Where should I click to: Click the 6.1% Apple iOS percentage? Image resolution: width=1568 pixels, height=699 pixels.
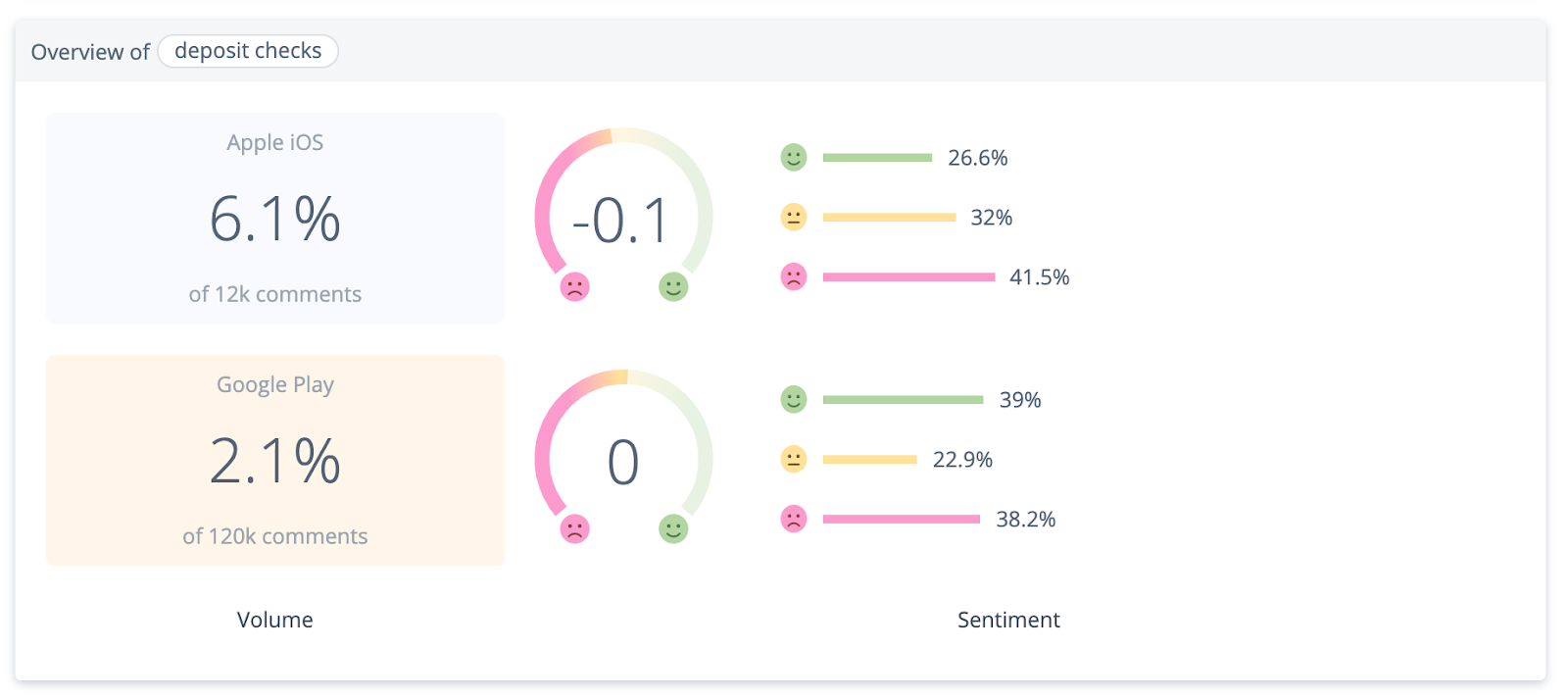(274, 220)
